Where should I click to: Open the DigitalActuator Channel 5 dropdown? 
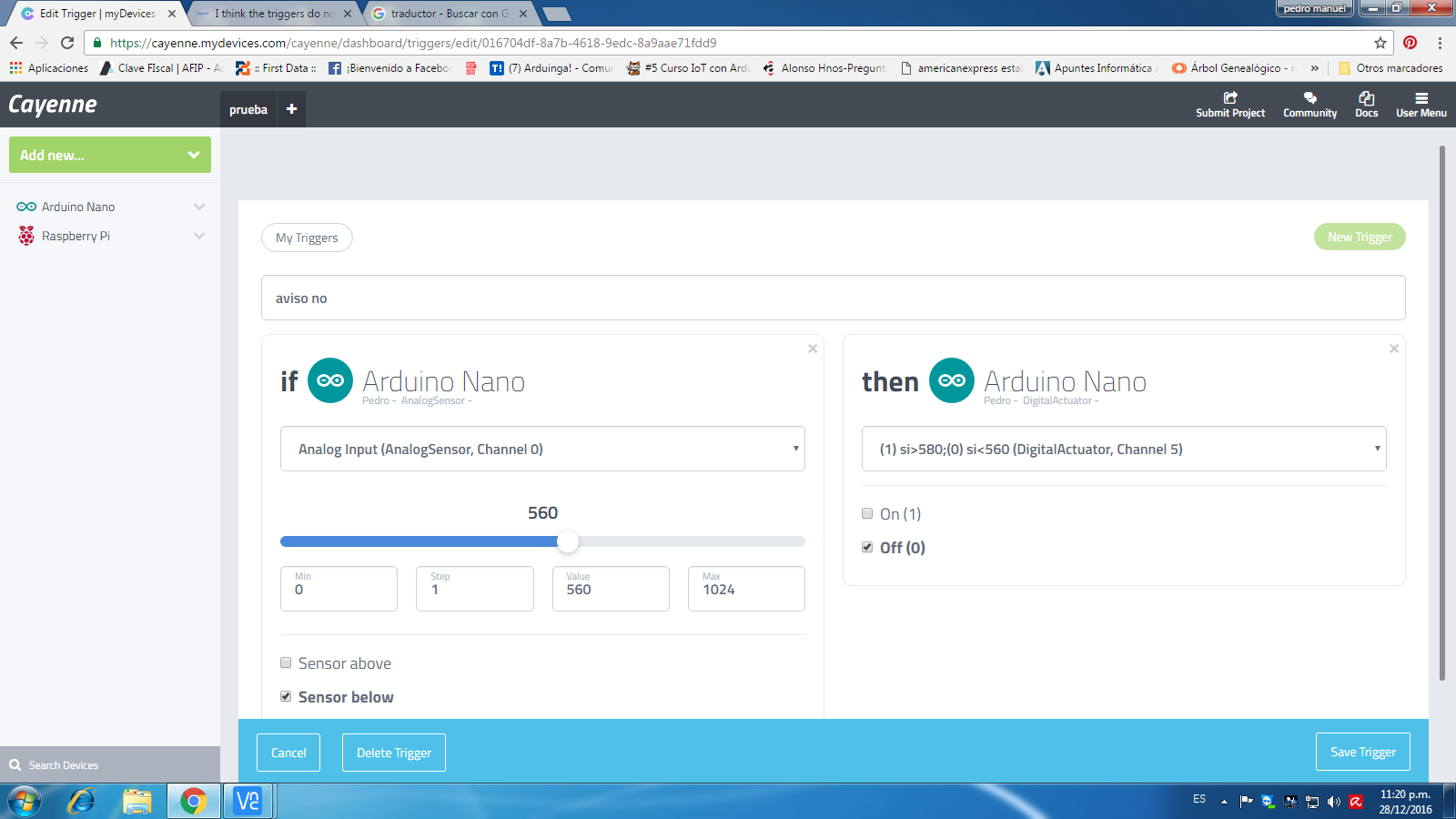1124,449
